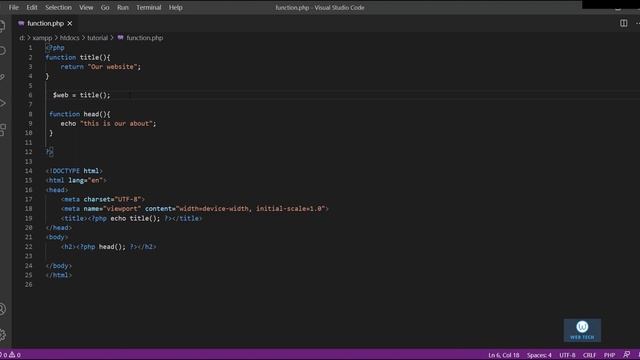Click '<!DOCTYPE html>' on line 14

click(x=74, y=171)
